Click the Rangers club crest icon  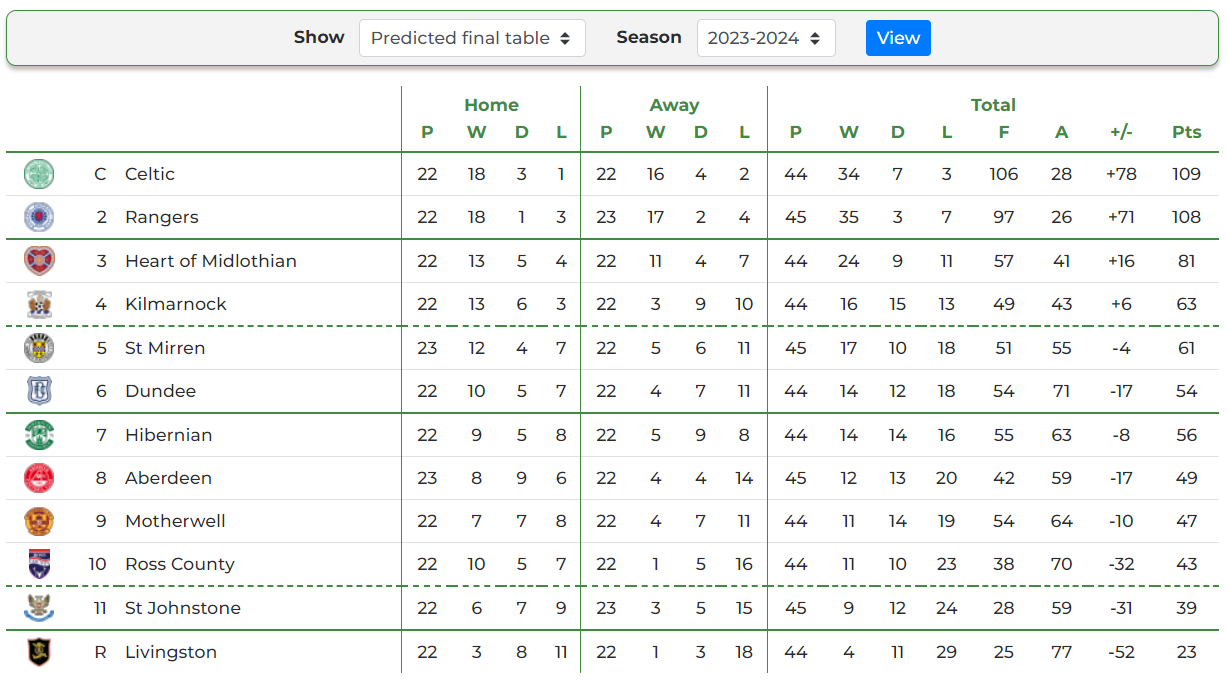[39, 217]
